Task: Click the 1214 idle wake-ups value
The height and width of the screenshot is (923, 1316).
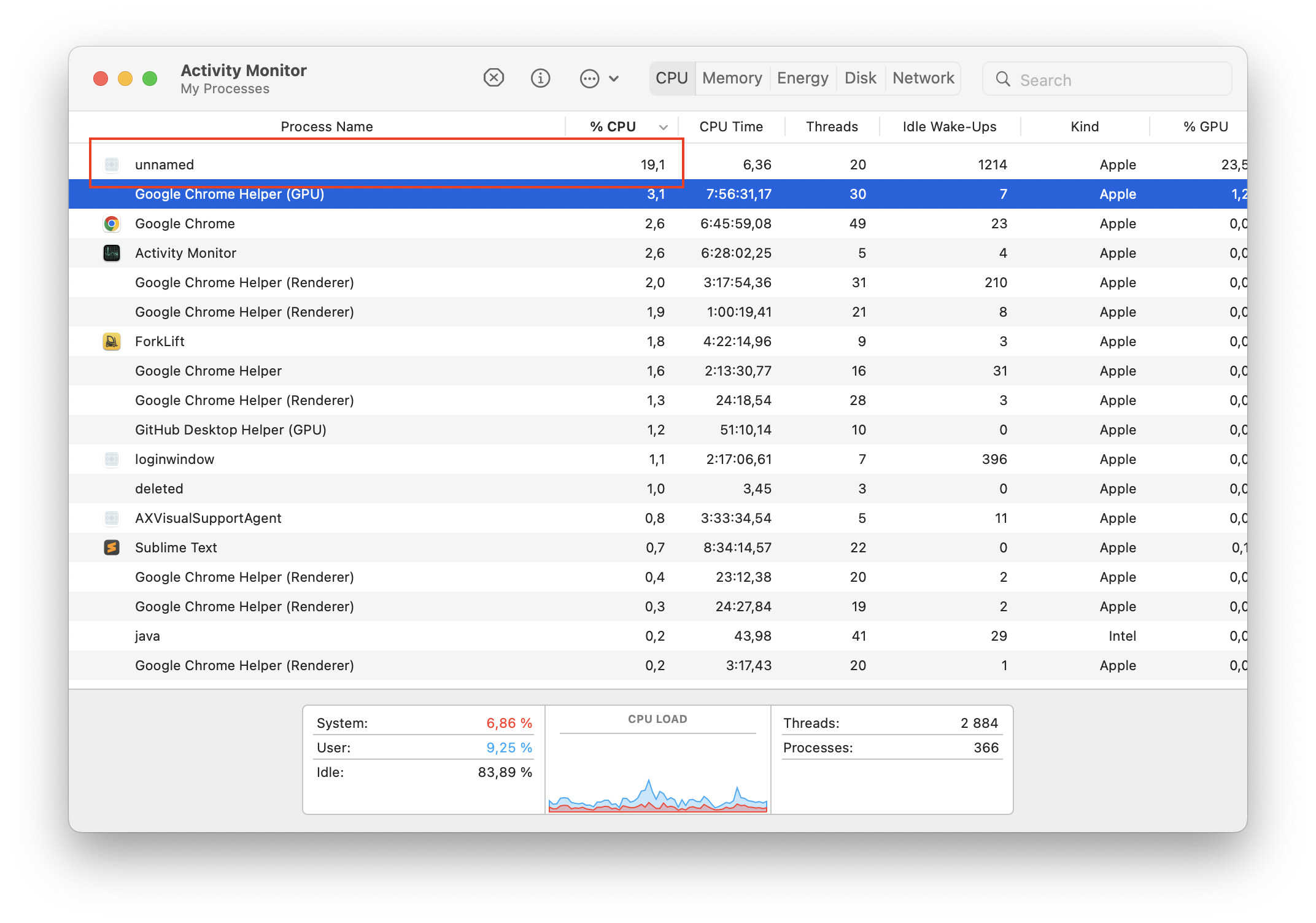Action: (x=992, y=164)
